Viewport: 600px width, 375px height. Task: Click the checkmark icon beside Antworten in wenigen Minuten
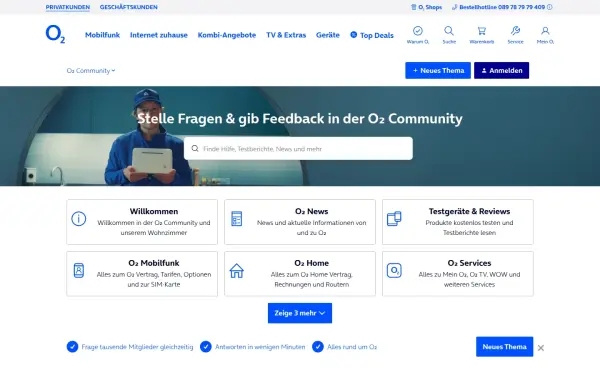[205, 347]
